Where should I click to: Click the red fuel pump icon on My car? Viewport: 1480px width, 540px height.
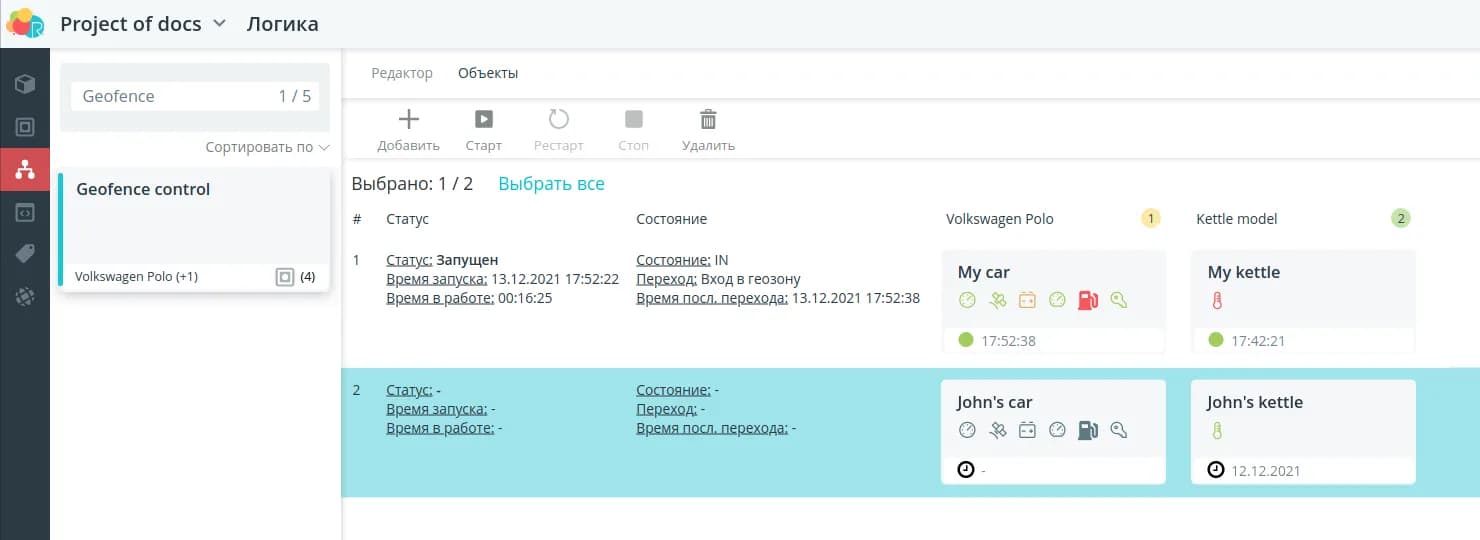pos(1088,300)
